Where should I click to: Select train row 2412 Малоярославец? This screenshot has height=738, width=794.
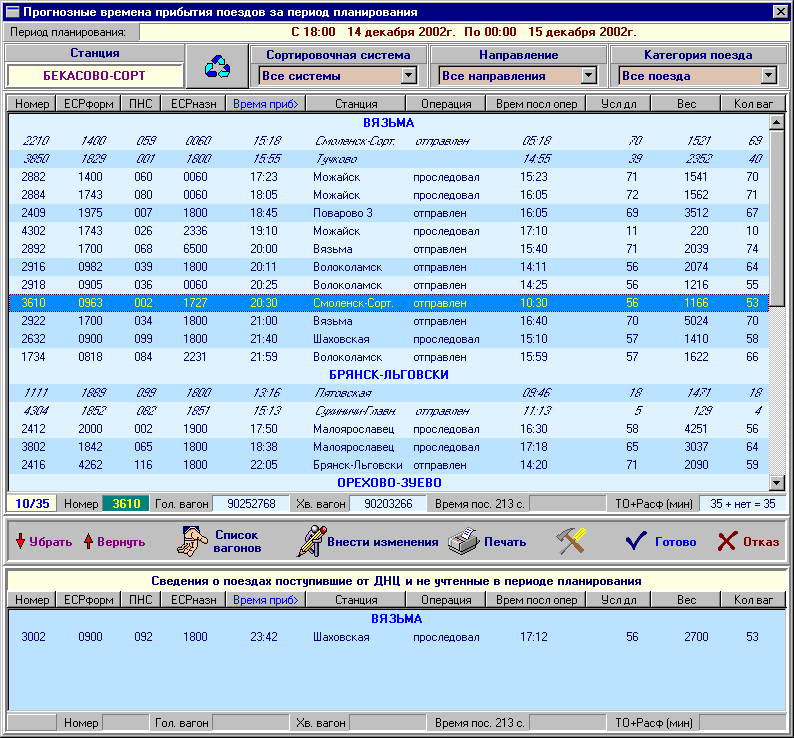[389, 429]
